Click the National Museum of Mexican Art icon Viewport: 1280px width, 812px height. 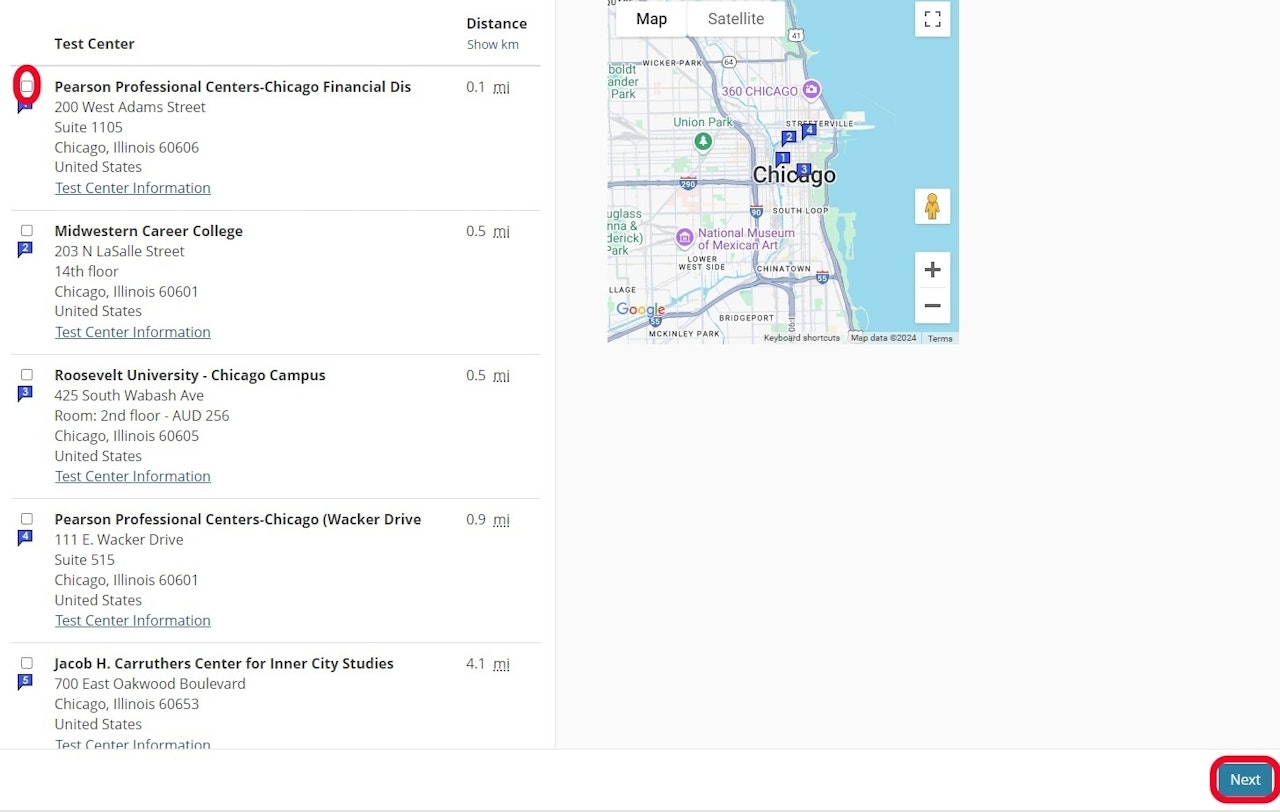coord(684,237)
